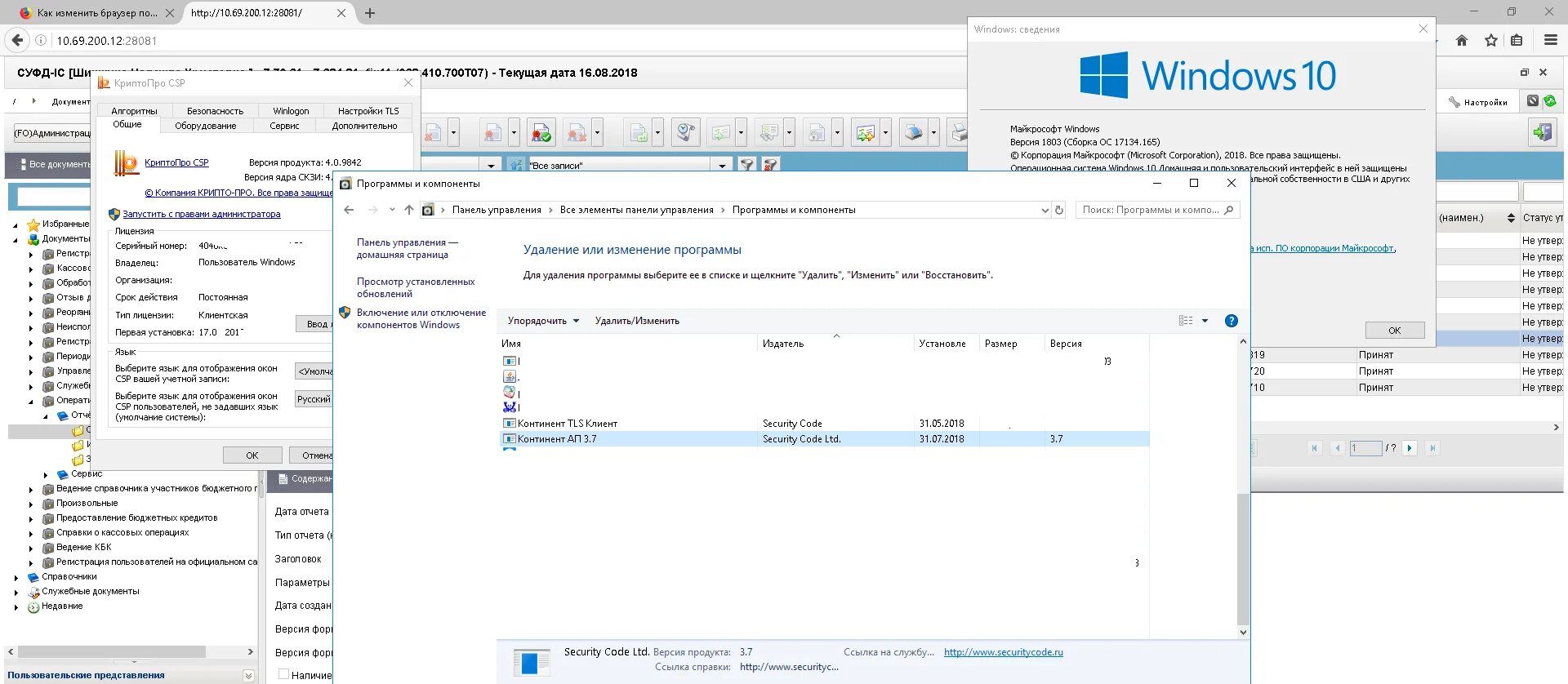
Task: Click the remove signature toolbar icon
Action: [x=577, y=133]
